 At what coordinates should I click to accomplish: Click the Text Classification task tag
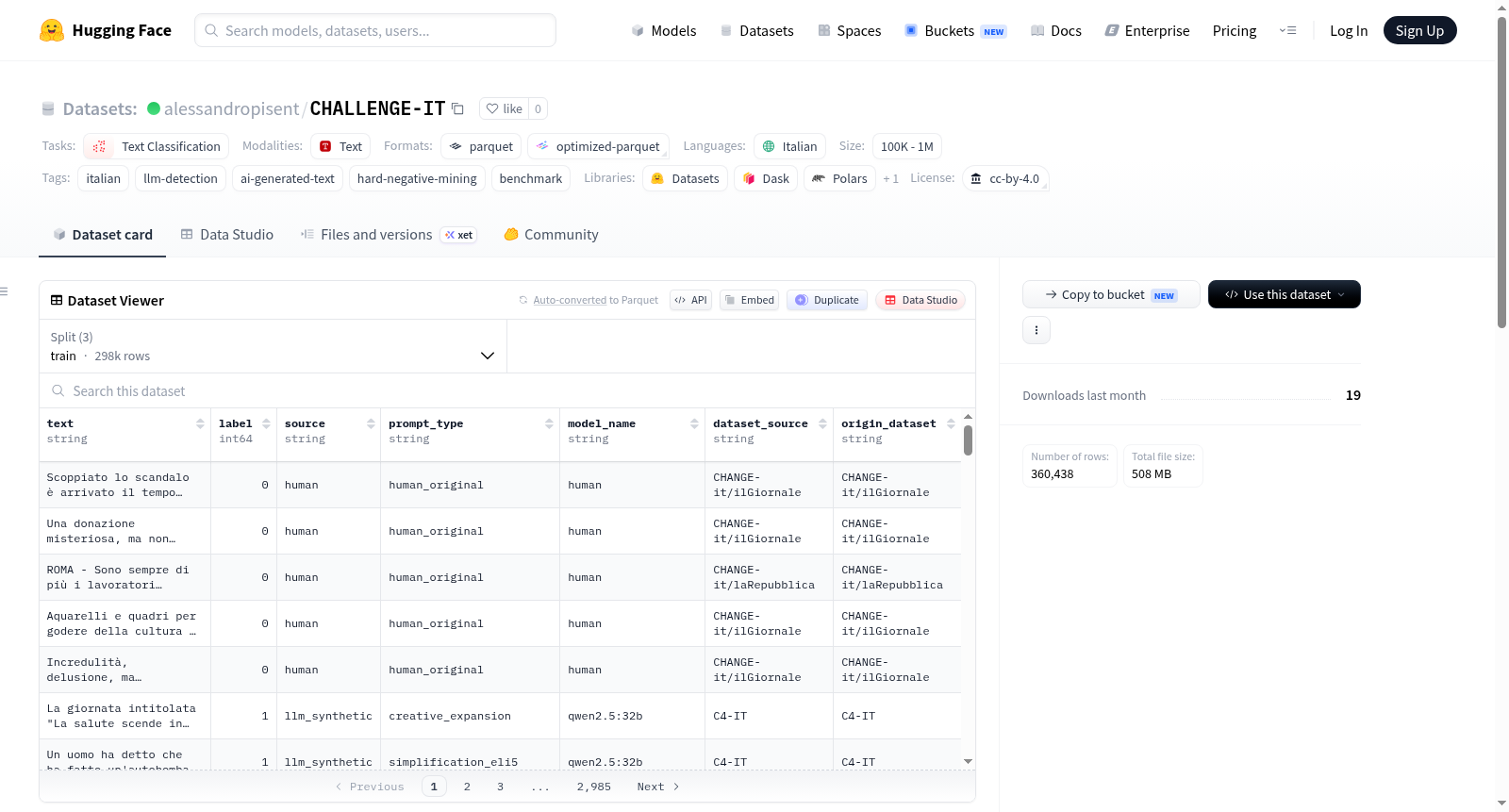click(157, 146)
